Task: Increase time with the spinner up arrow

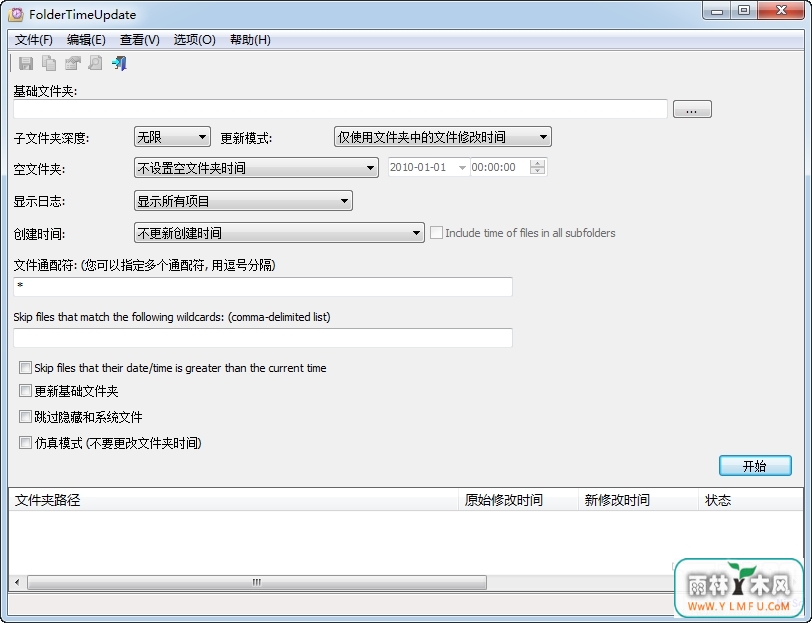Action: point(538,163)
